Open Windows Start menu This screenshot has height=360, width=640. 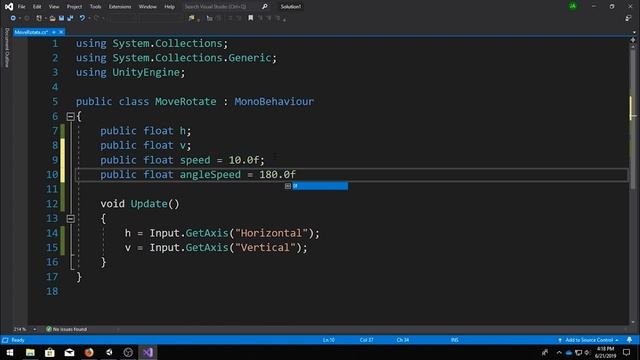tap(10, 352)
